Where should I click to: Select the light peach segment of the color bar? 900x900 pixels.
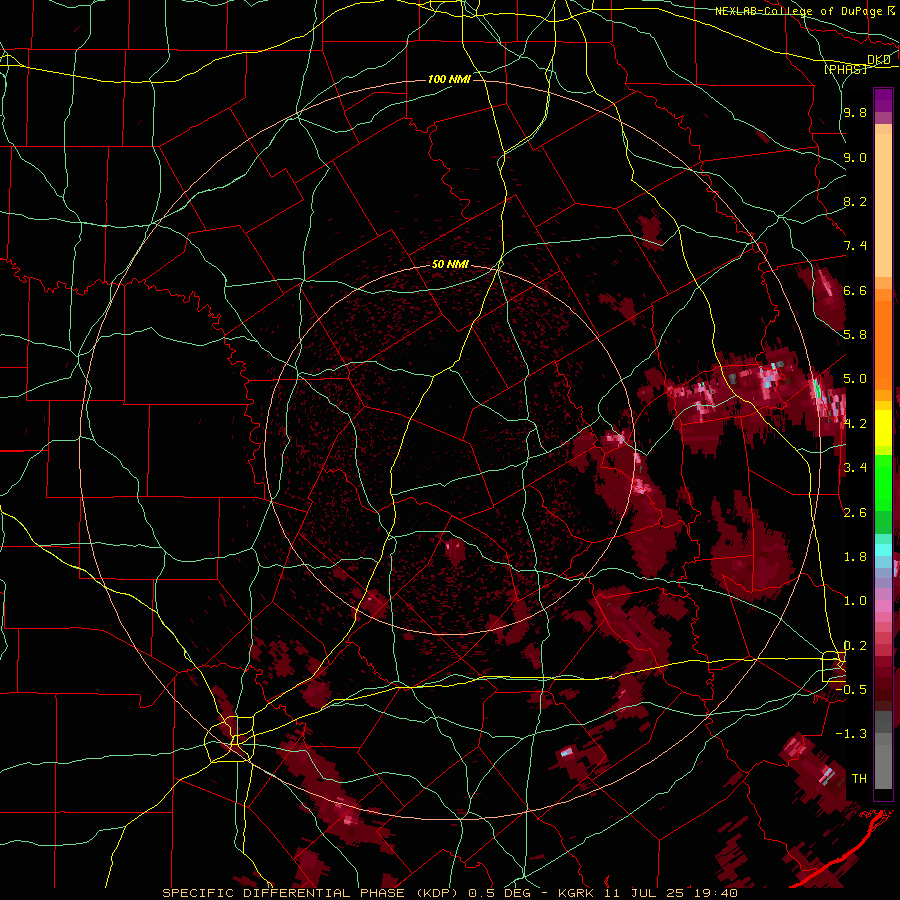coord(883,207)
